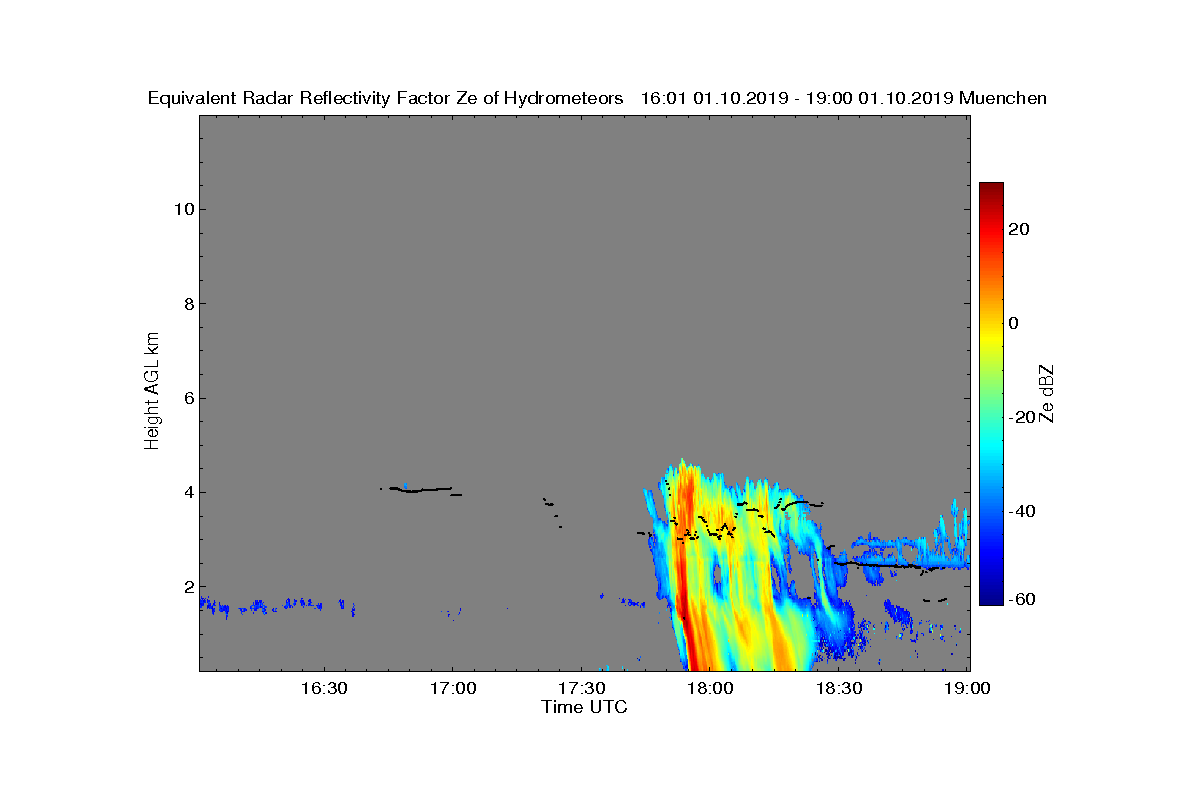Click the 'Time UTC' axis label

coord(585,707)
